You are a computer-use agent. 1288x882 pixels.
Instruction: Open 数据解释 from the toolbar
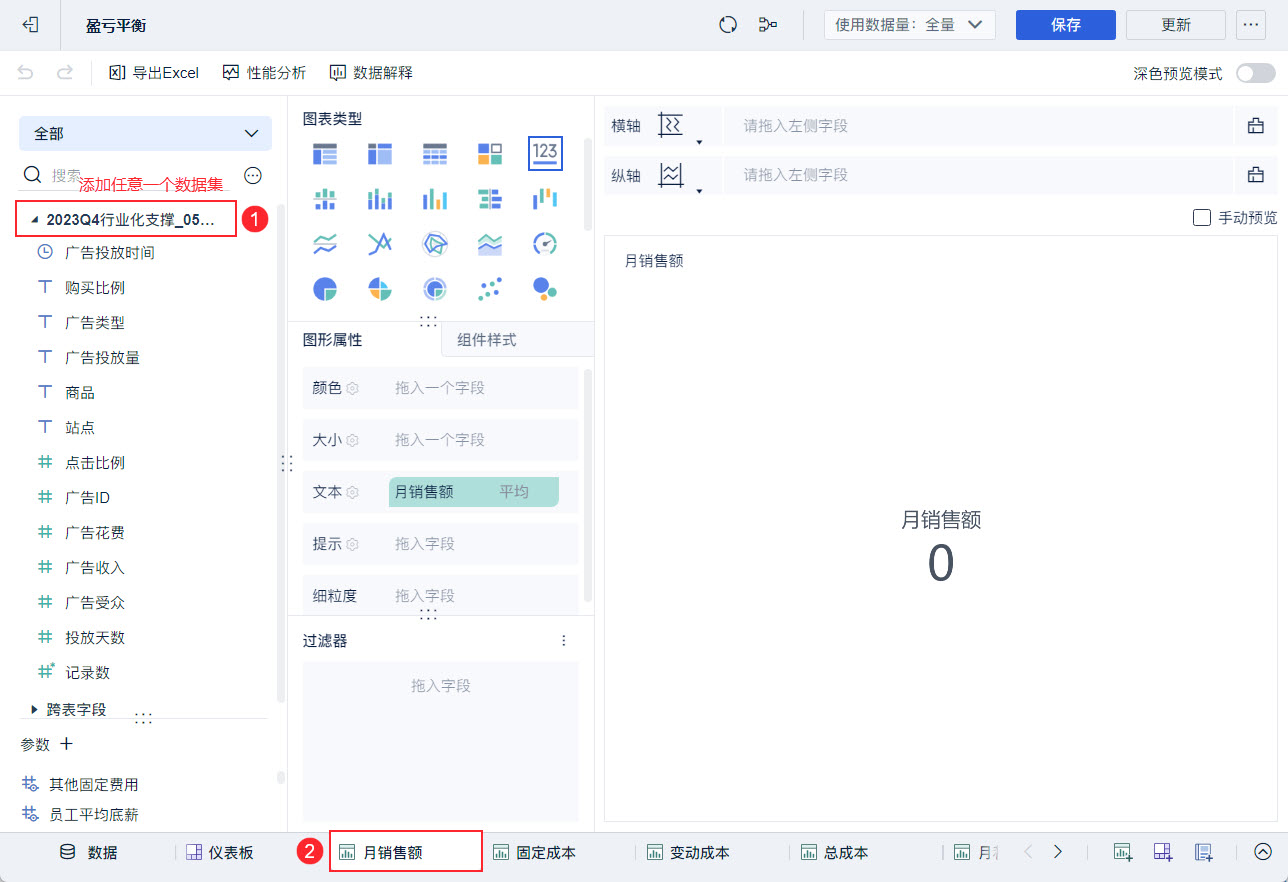coord(371,73)
